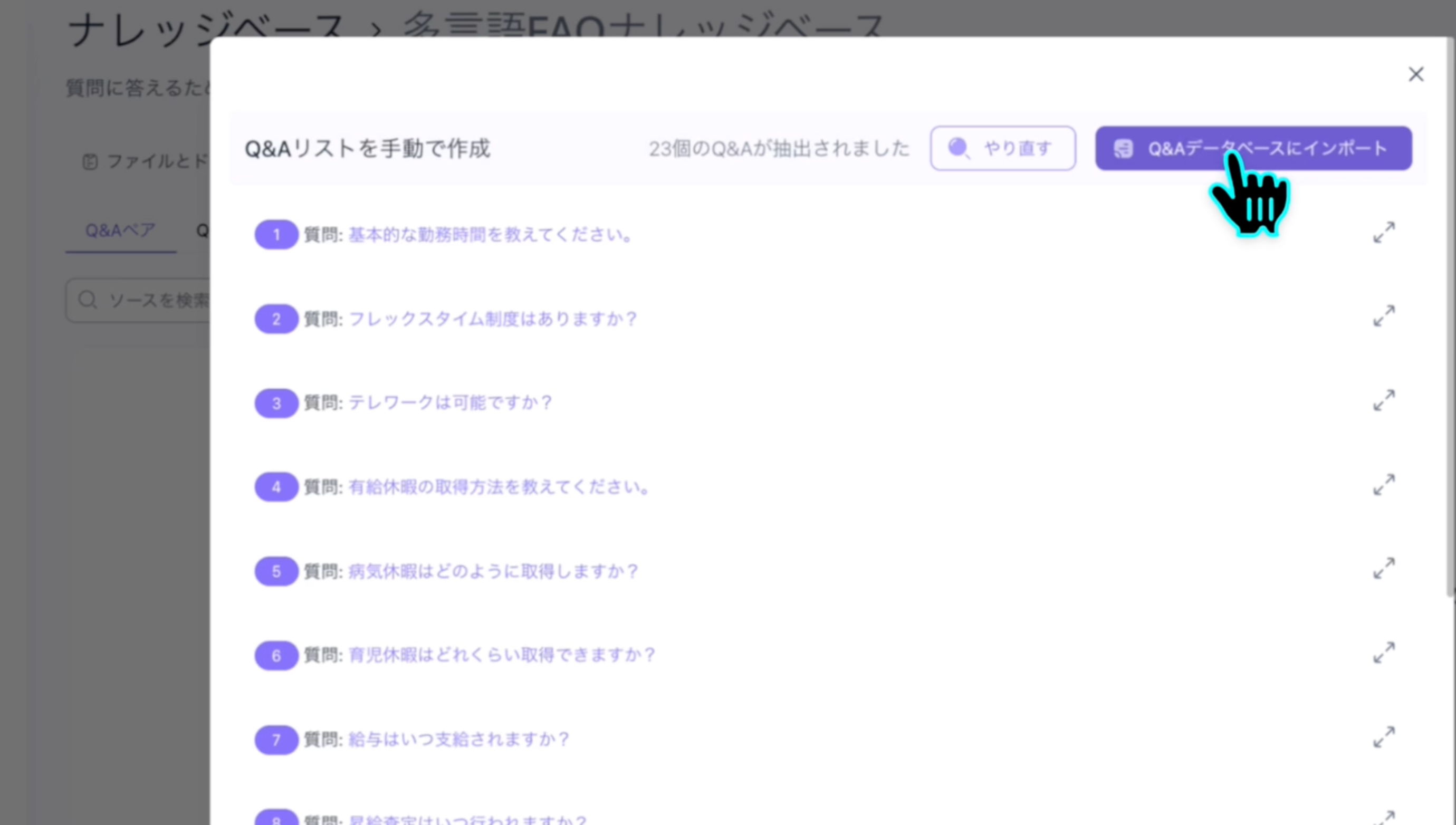Open the childcare leave question link
Viewport: 1456px width, 825px height.
click(x=502, y=655)
